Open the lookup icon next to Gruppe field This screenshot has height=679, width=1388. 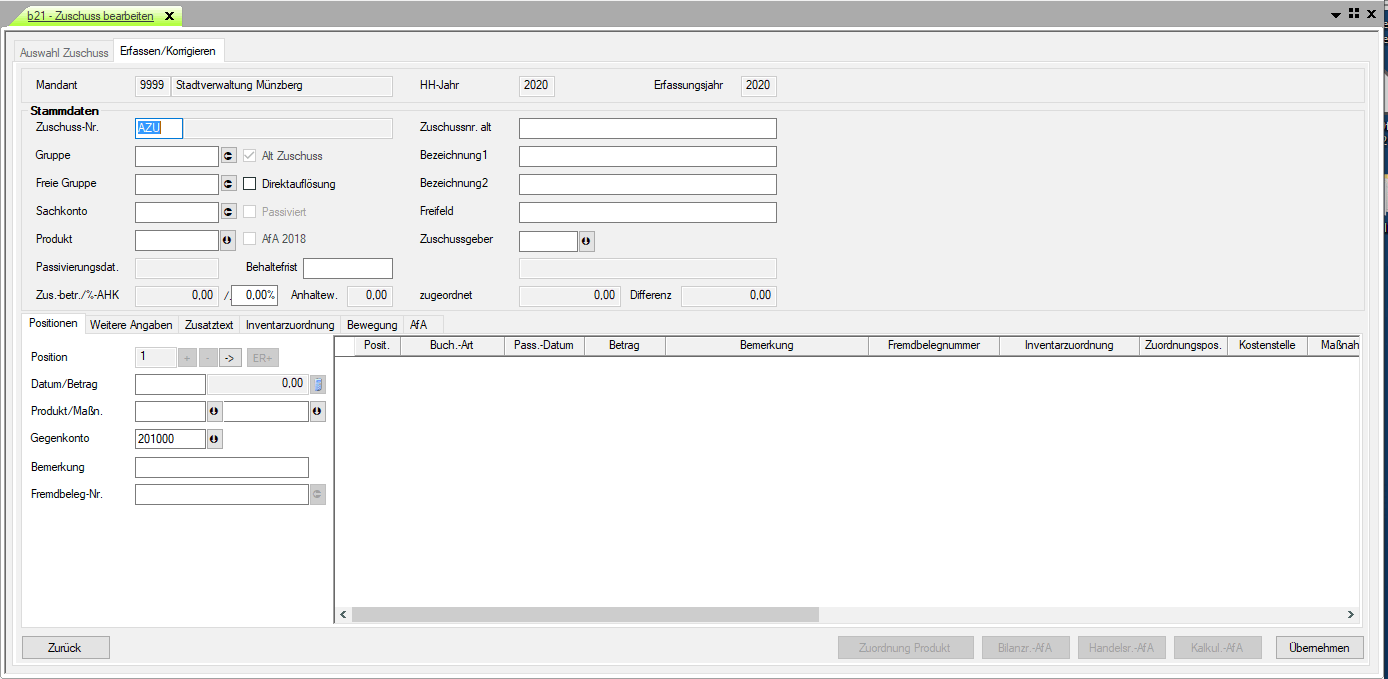pyautogui.click(x=228, y=156)
